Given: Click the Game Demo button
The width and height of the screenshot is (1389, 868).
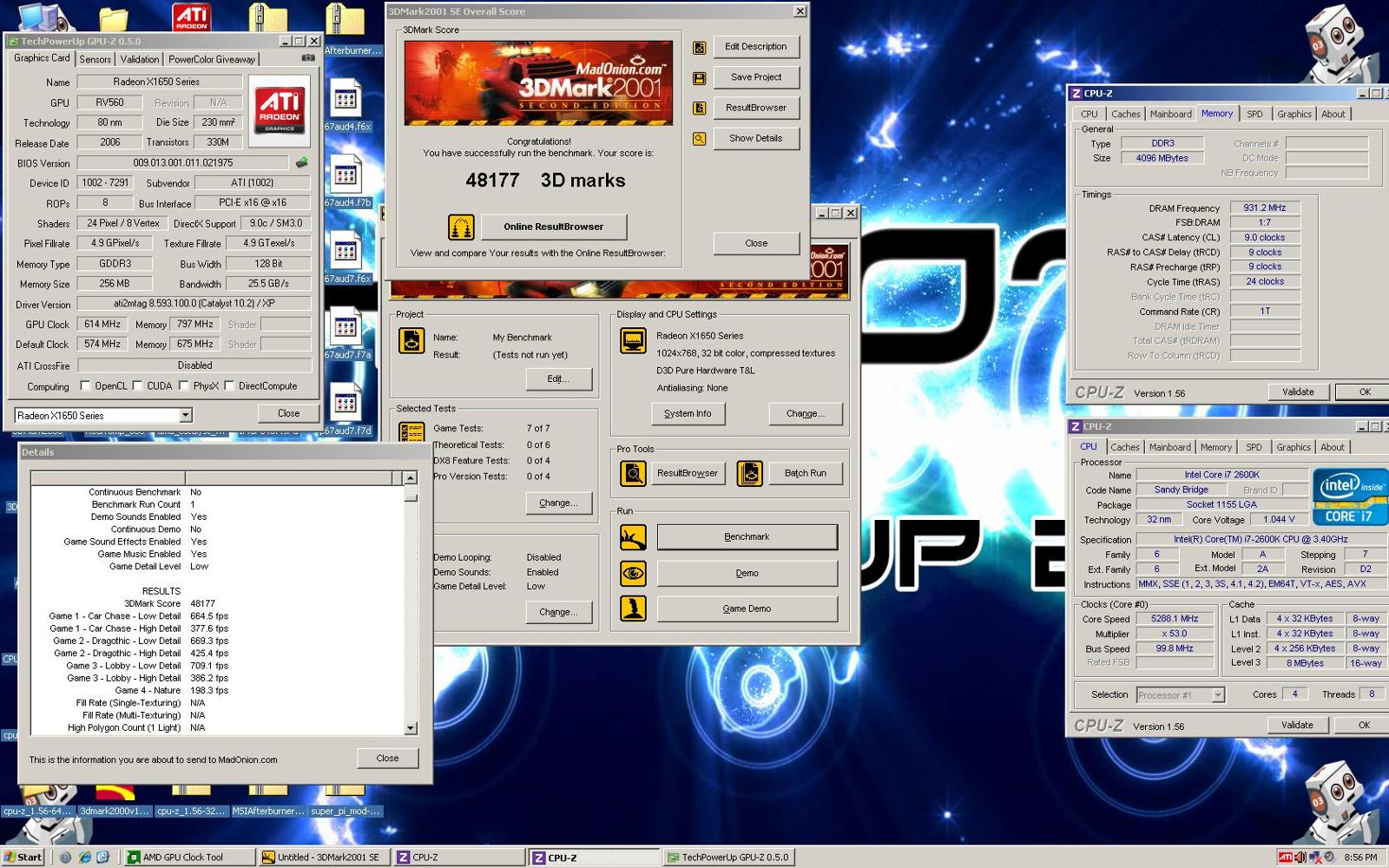Looking at the screenshot, I should pos(747,609).
